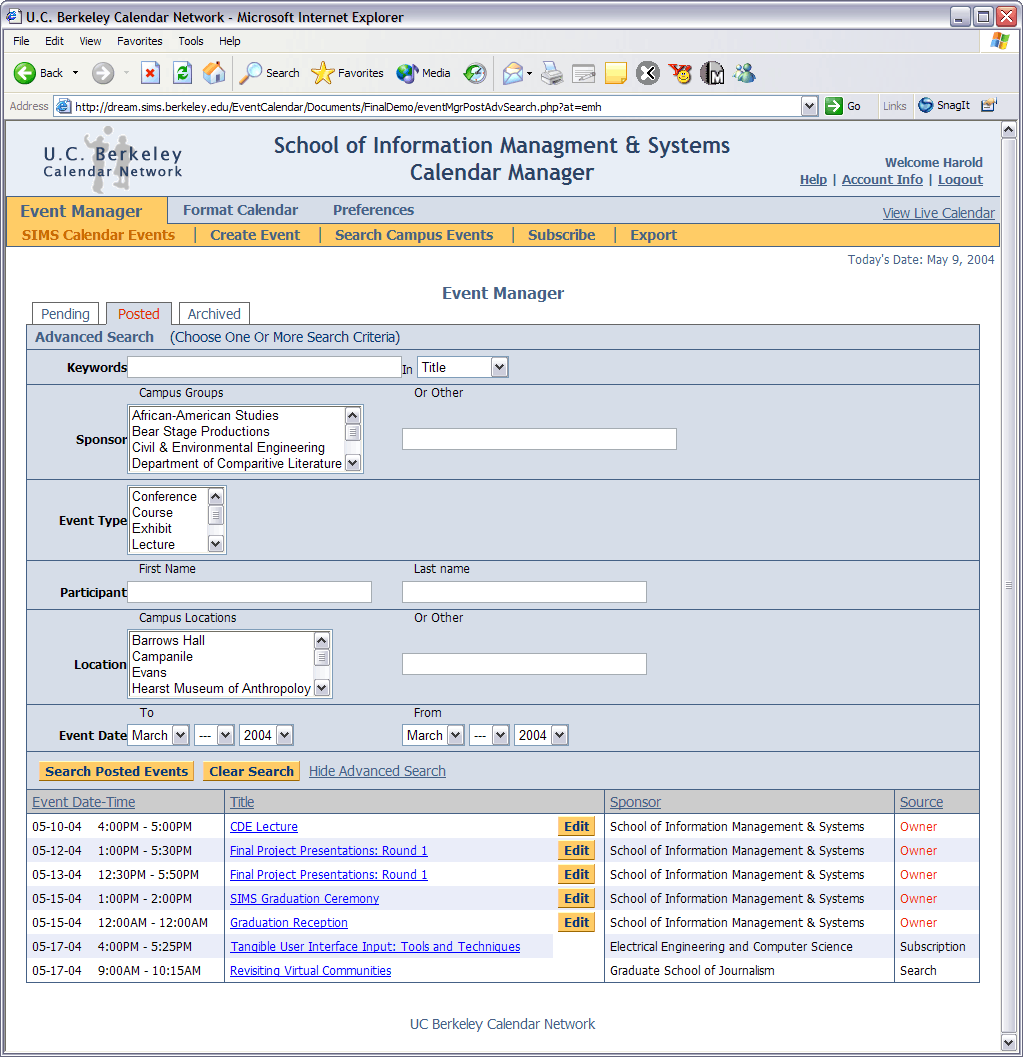The height and width of the screenshot is (1057, 1023).
Task: Click the smiley medal toolbar icon
Action: click(680, 73)
